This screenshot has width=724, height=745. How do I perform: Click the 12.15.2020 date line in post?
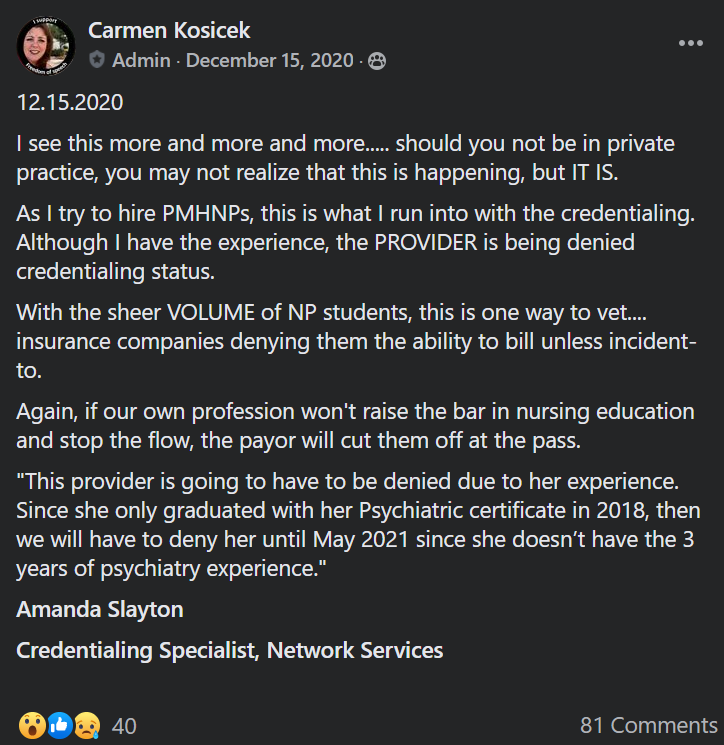pos(70,102)
